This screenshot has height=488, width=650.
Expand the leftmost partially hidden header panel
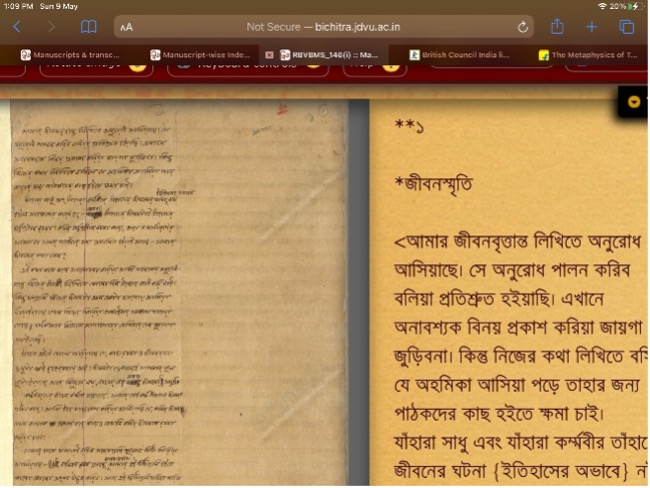(138, 66)
